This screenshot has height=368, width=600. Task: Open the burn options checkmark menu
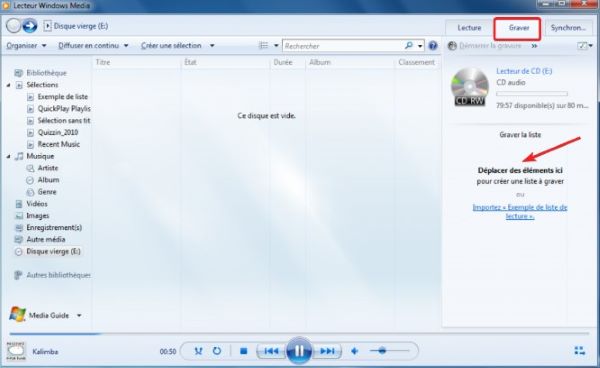click(x=585, y=46)
